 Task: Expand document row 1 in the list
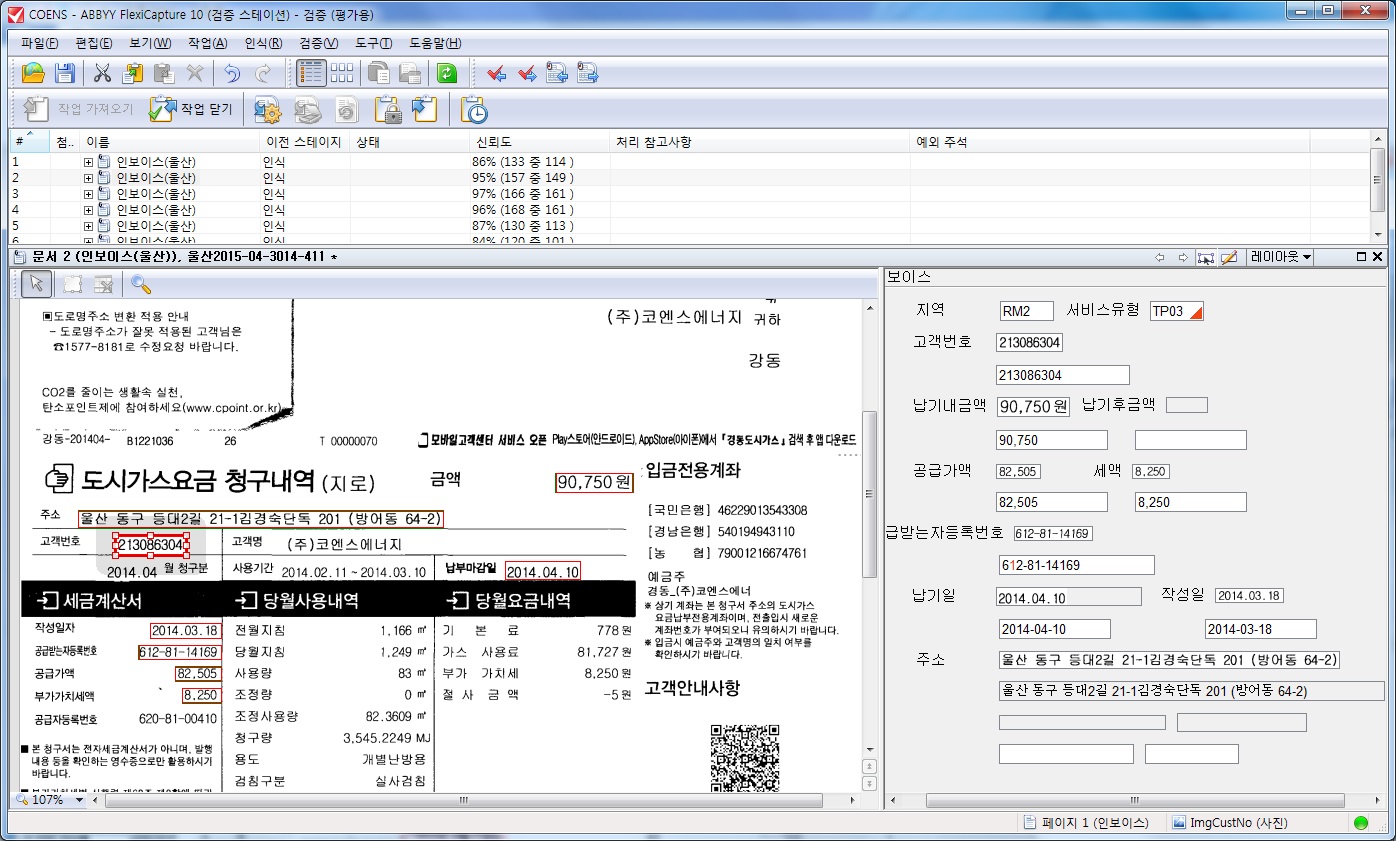tap(88, 162)
